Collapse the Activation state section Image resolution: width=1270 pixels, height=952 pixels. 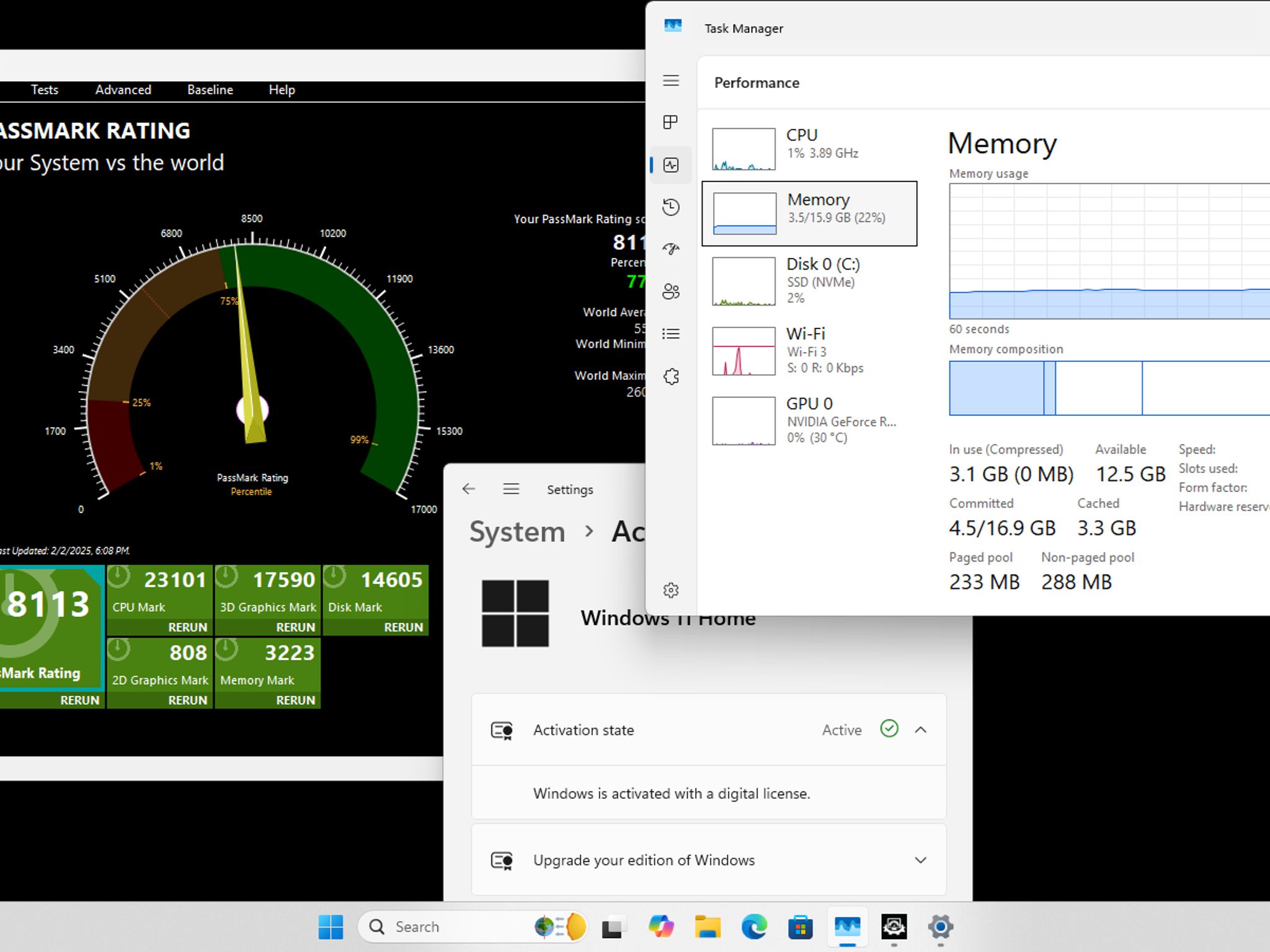pos(921,730)
